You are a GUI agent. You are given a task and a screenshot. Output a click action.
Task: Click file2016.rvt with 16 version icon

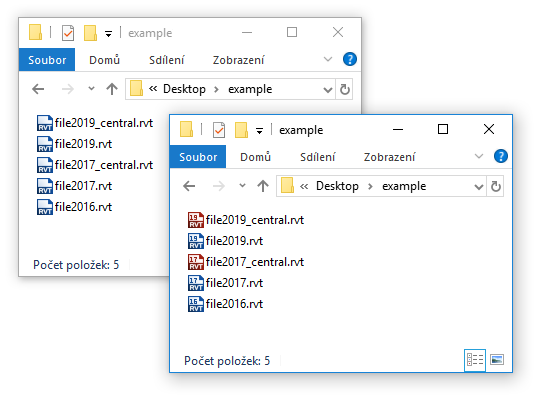pyautogui.click(x=225, y=304)
